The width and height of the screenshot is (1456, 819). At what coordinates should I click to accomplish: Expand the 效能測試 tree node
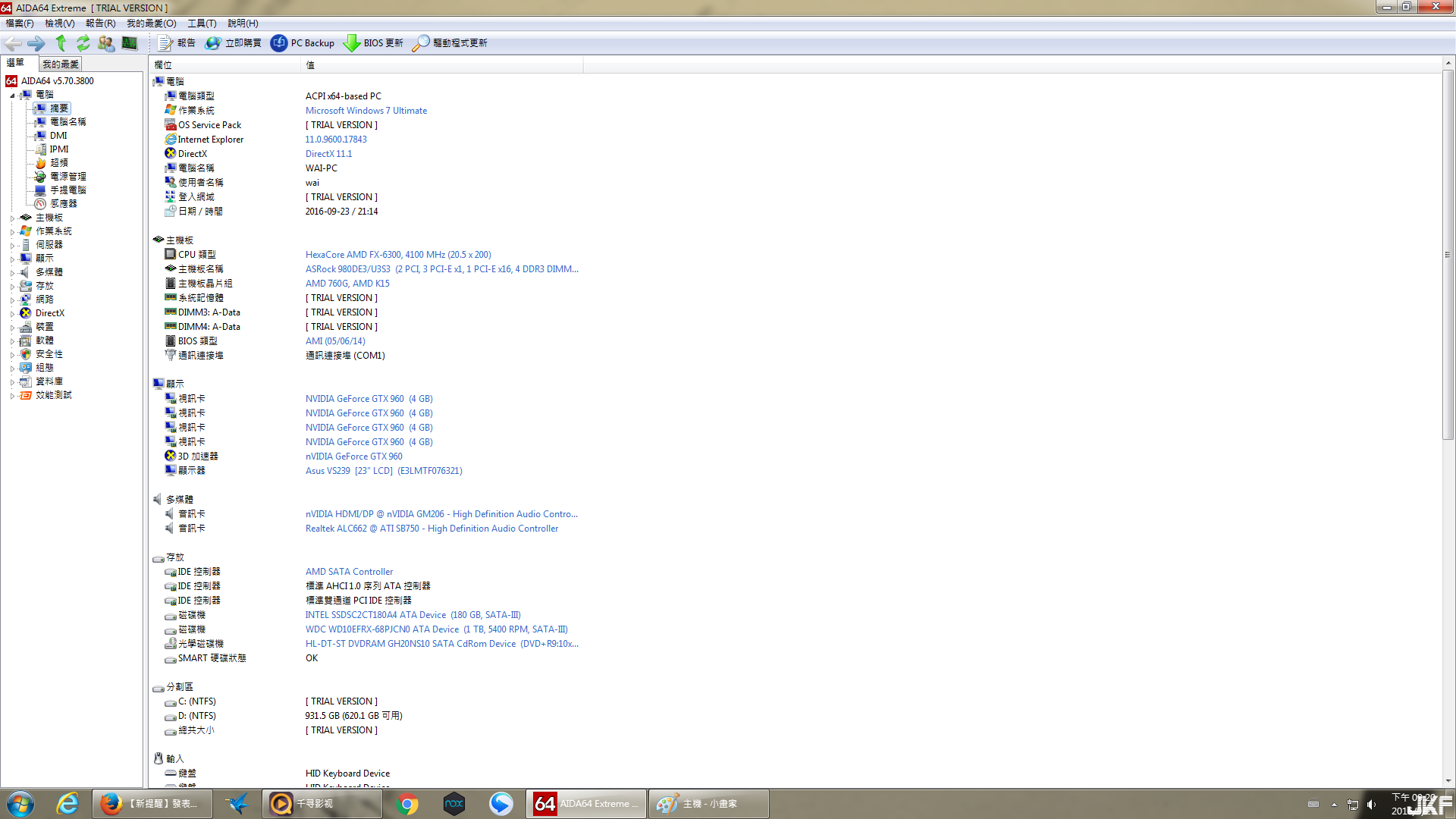[x=12, y=396]
